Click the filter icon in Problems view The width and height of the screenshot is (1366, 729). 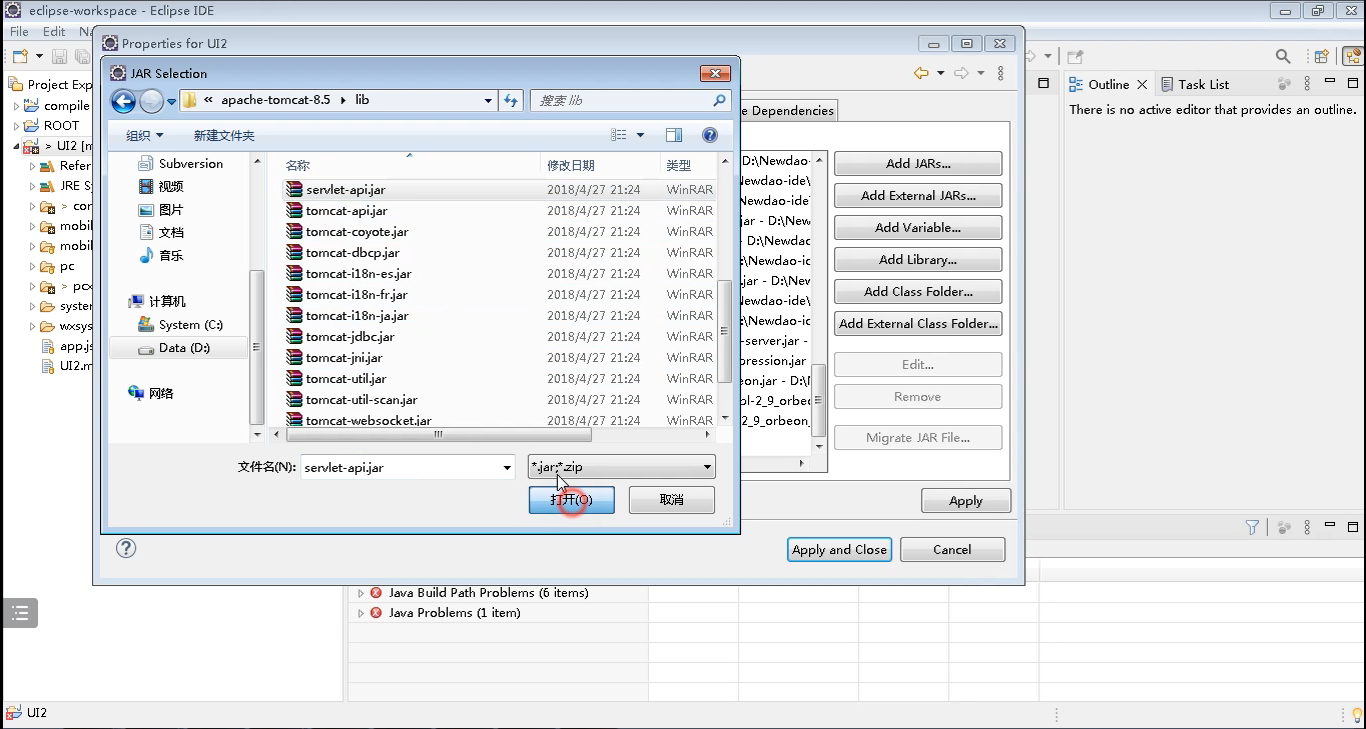[1252, 527]
